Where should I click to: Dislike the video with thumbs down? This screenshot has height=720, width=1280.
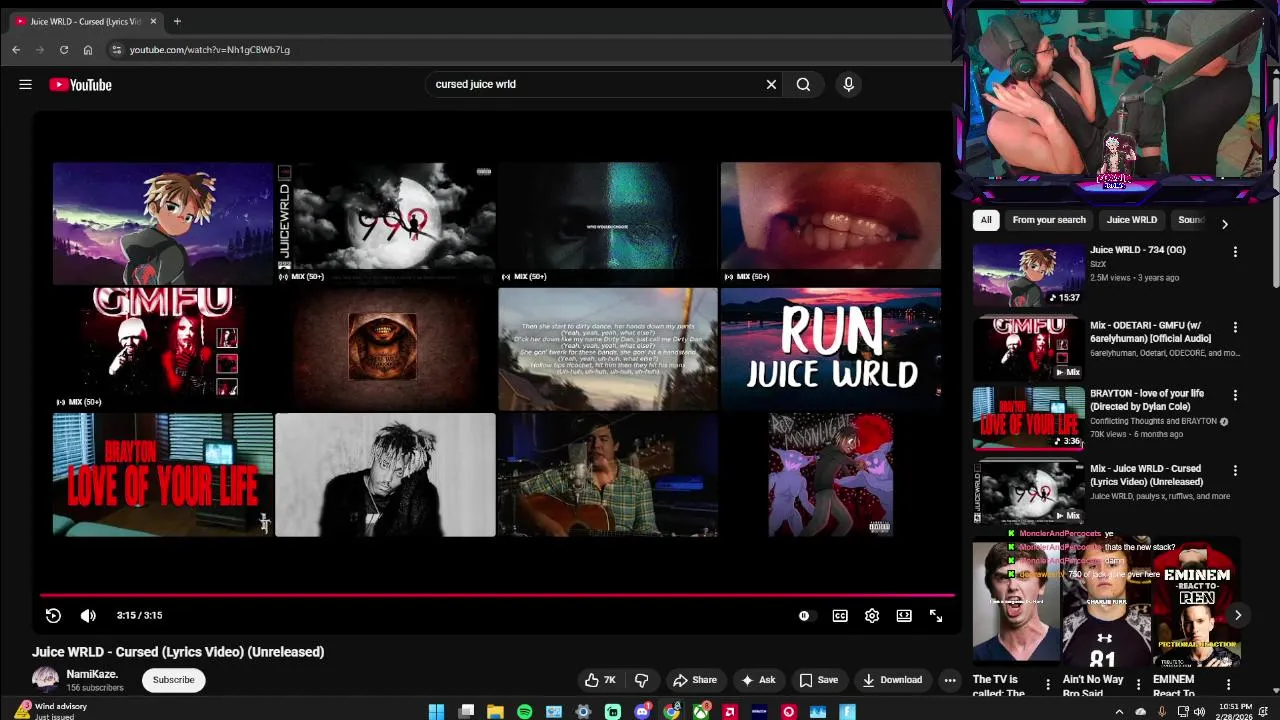pyautogui.click(x=642, y=680)
